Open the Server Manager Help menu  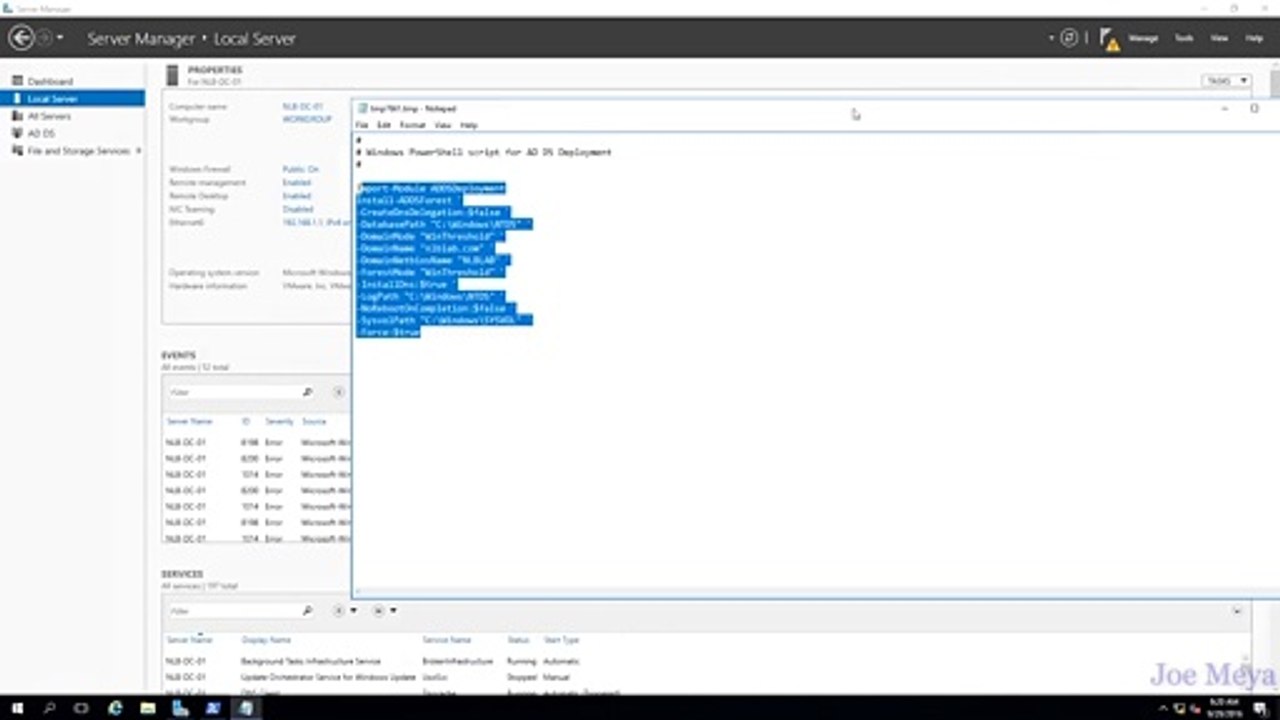1254,38
